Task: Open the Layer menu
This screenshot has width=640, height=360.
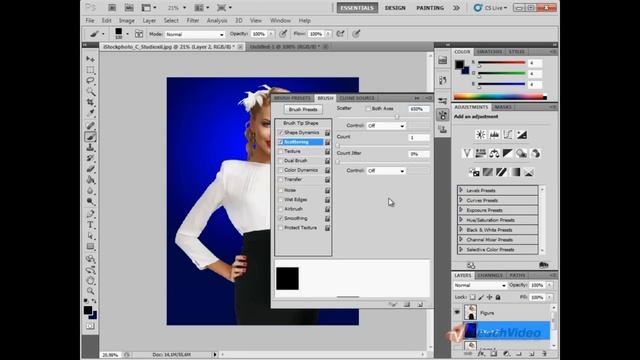Action: 149,20
